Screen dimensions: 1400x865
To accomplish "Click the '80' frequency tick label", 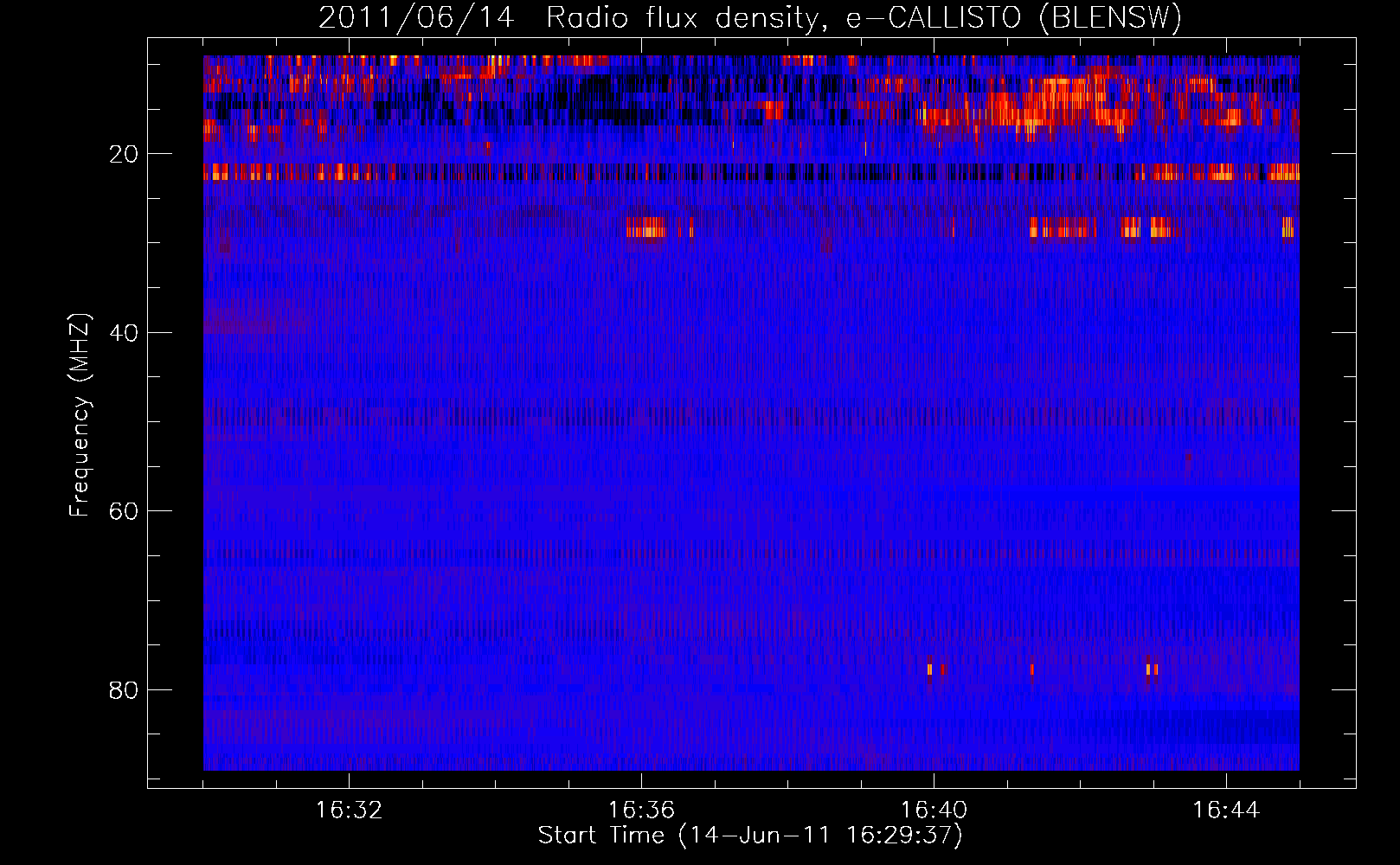I will coord(124,690).
